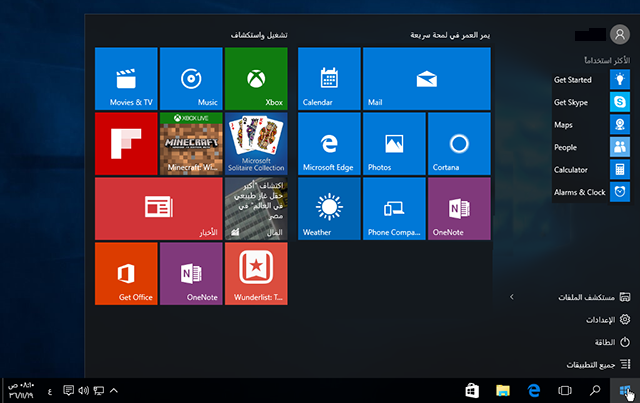
Task: Open Calculator from most used list
Action: (x=591, y=169)
